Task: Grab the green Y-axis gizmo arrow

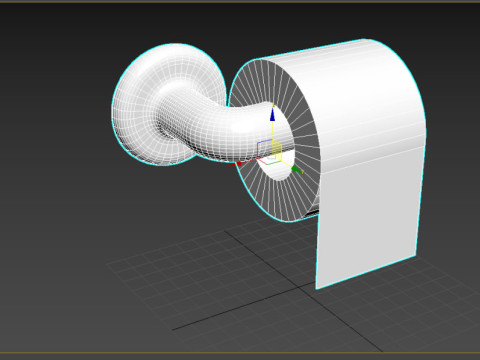Action: pyautogui.click(x=296, y=169)
